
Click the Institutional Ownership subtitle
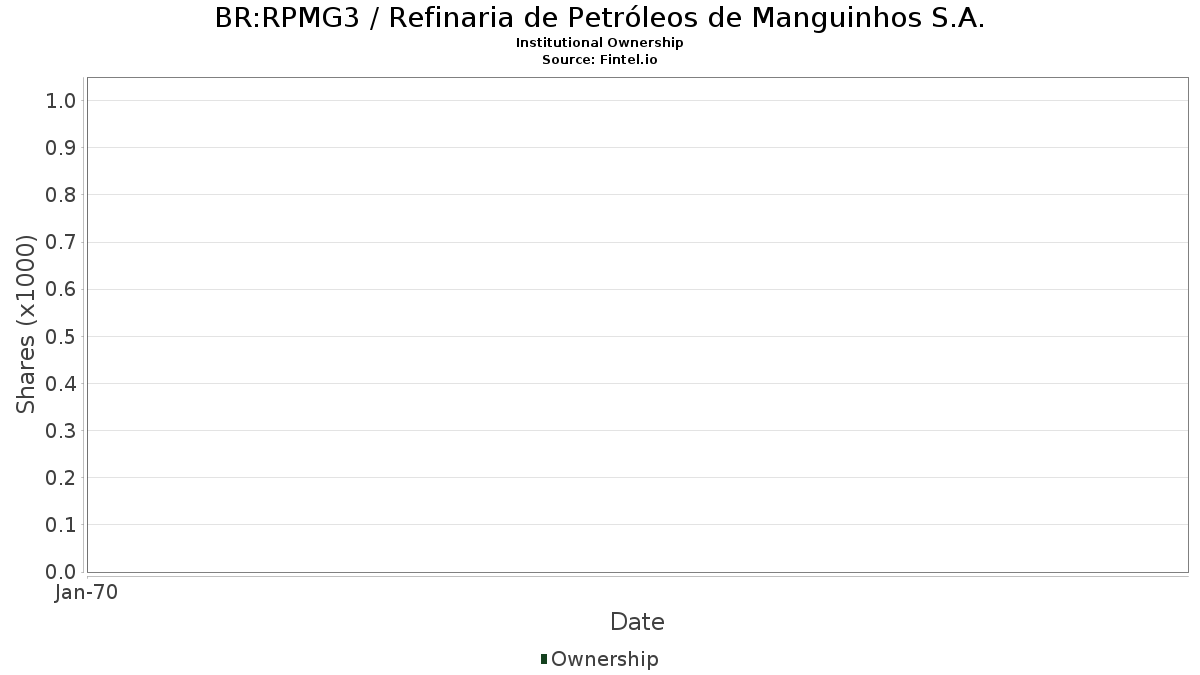[600, 43]
